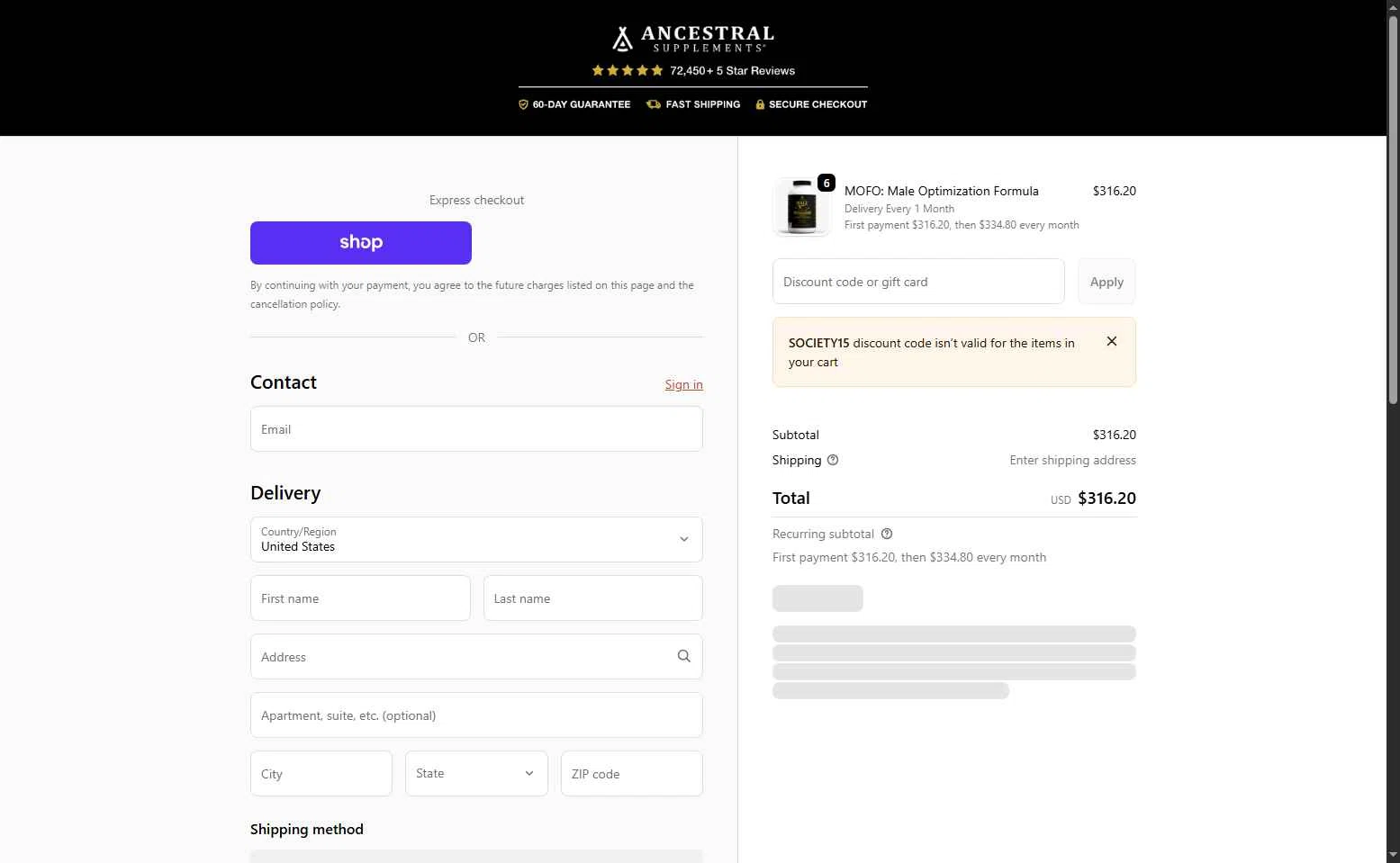Click the truck icon beside Fast Shipping
Screen dimensions: 1400x863
[x=654, y=104]
